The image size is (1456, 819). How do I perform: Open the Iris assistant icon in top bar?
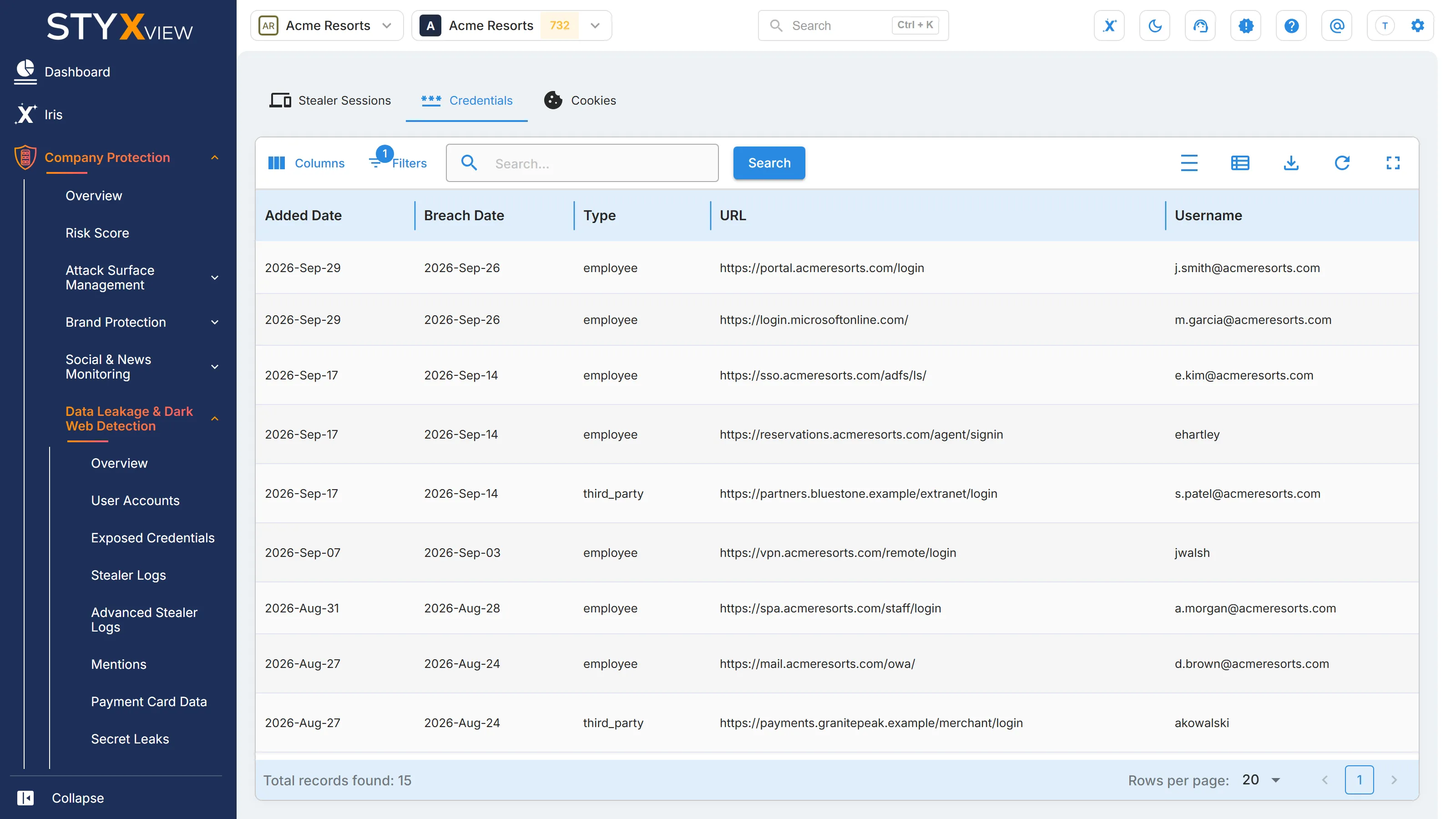click(1109, 25)
